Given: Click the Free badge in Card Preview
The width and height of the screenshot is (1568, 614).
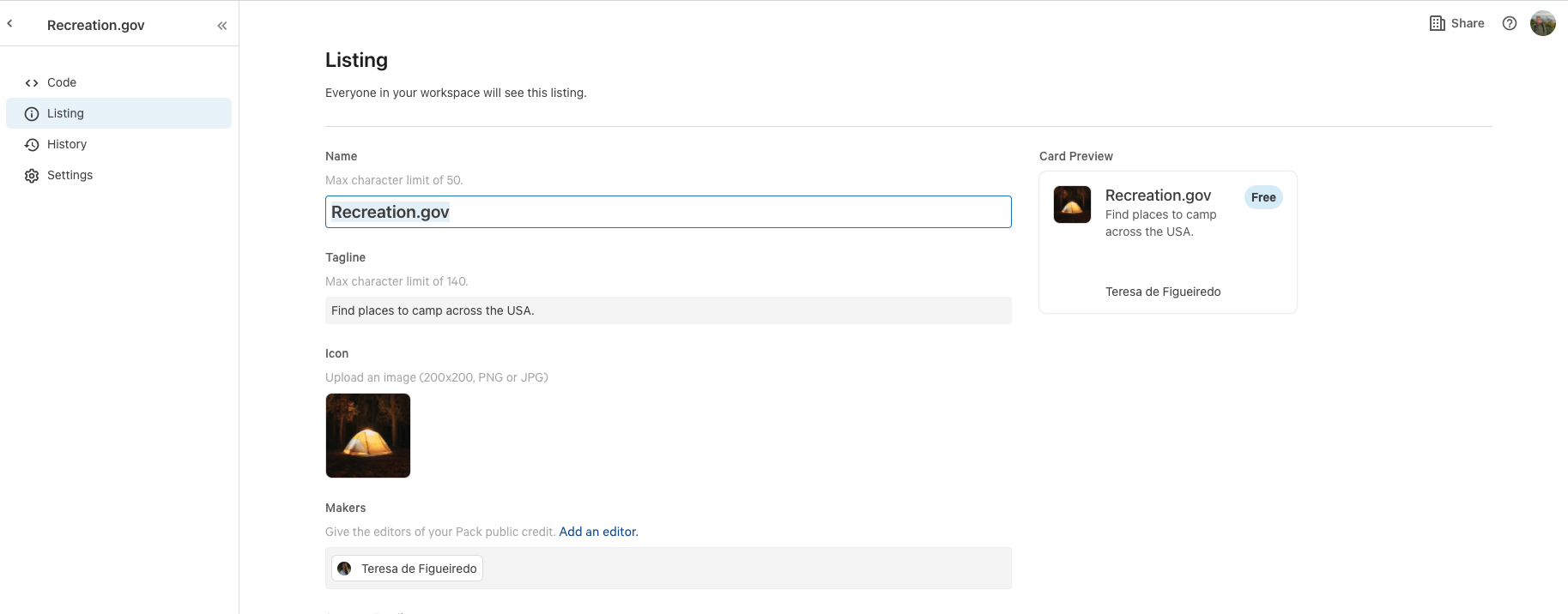Looking at the screenshot, I should (x=1263, y=197).
